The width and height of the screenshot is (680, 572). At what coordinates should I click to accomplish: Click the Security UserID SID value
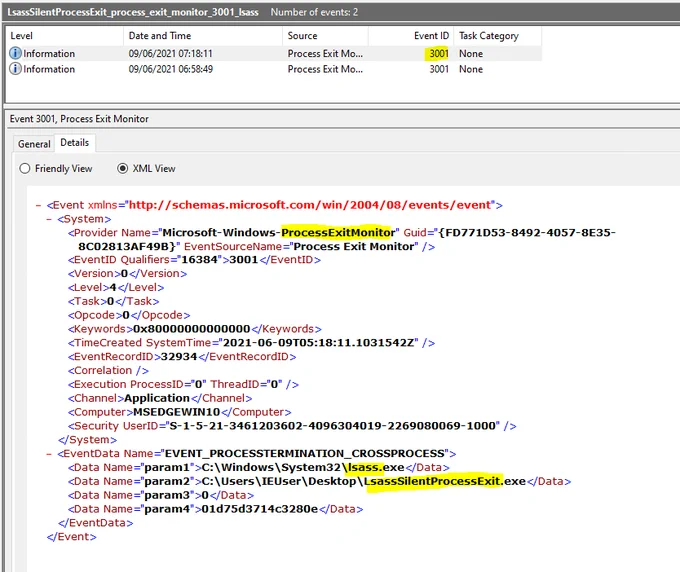click(332, 426)
